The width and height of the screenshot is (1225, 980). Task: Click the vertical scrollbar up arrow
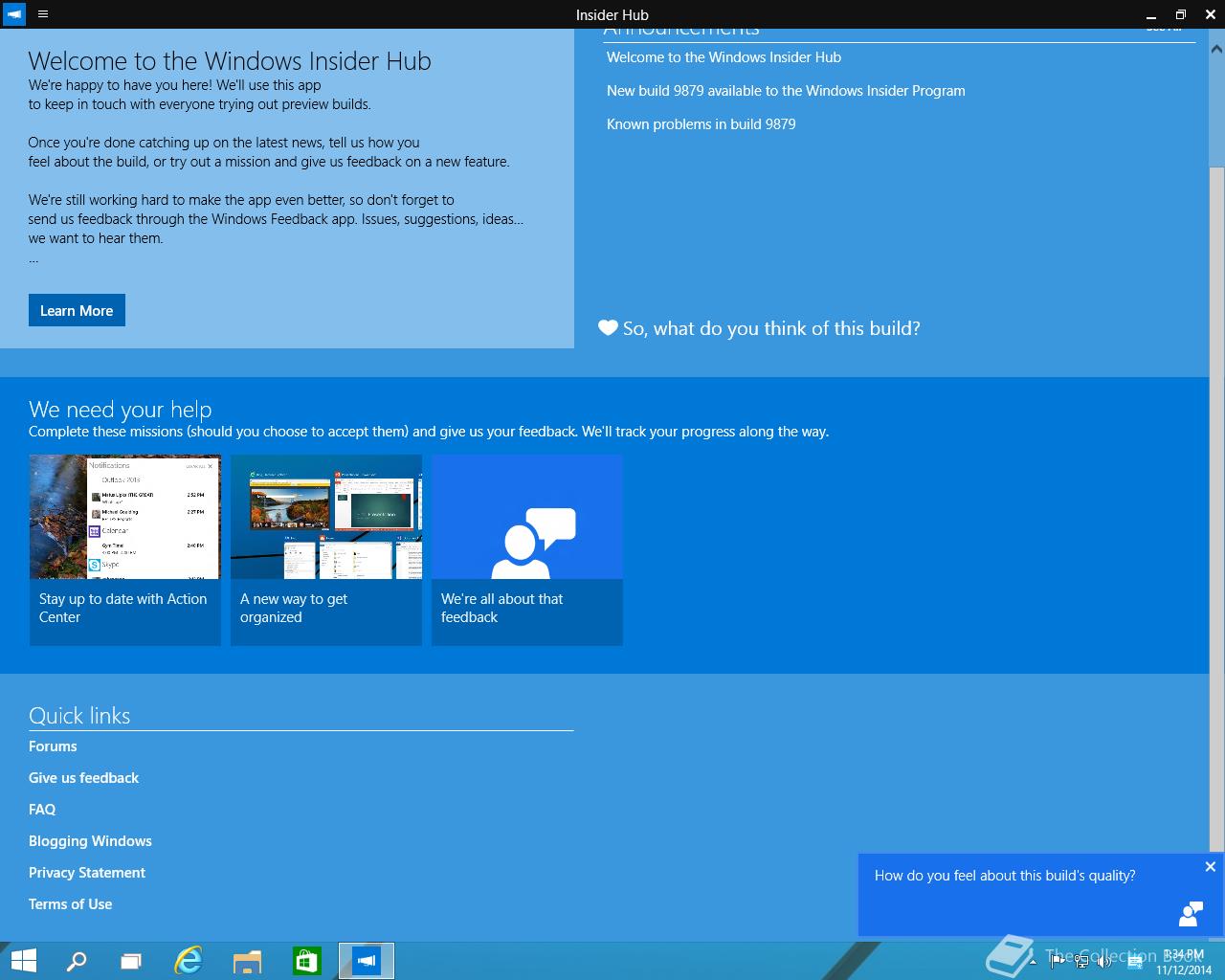pyautogui.click(x=1217, y=48)
